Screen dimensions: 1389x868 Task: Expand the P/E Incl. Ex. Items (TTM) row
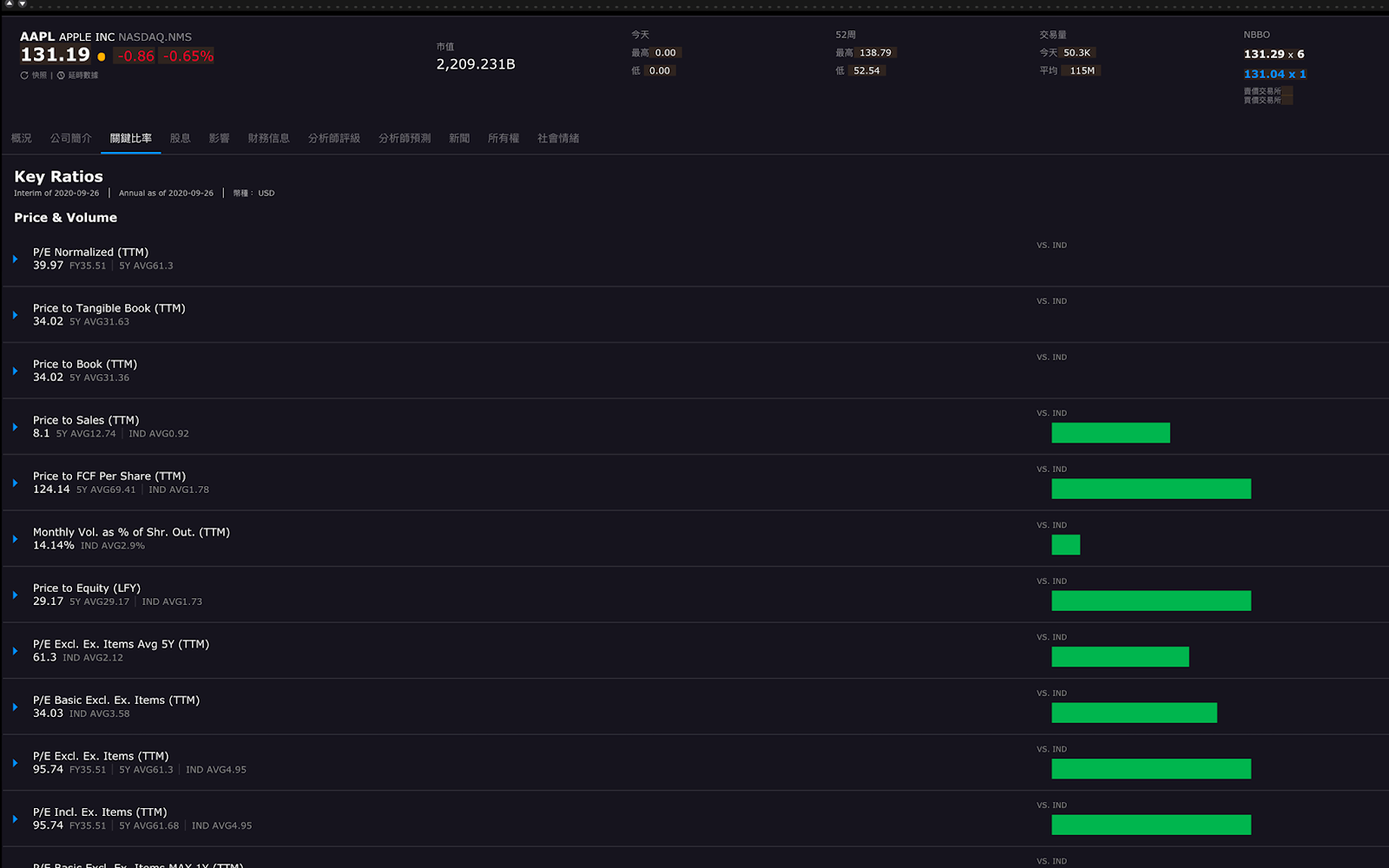point(15,819)
